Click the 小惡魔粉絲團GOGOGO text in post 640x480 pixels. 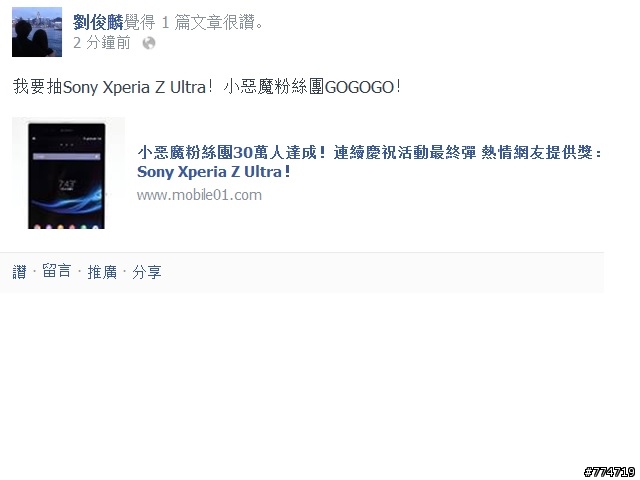313,87
